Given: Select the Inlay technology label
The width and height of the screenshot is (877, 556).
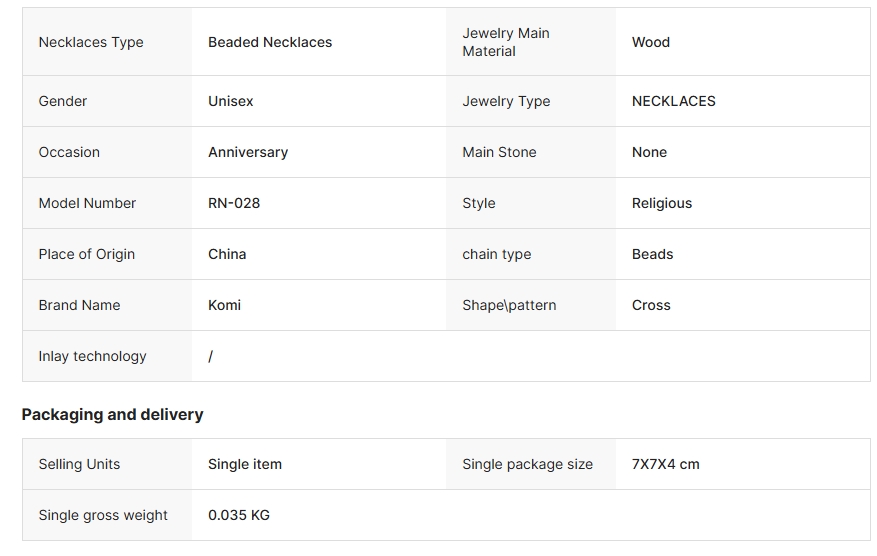Looking at the screenshot, I should coord(92,356).
